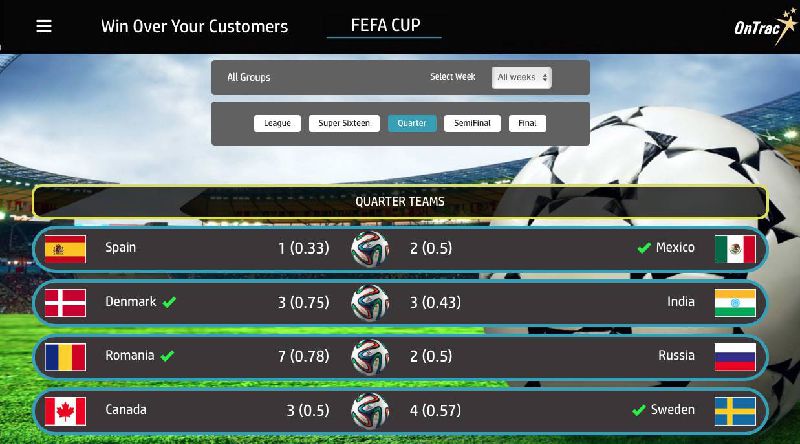The height and width of the screenshot is (444, 800).
Task: View the Final stage
Action: (527, 123)
